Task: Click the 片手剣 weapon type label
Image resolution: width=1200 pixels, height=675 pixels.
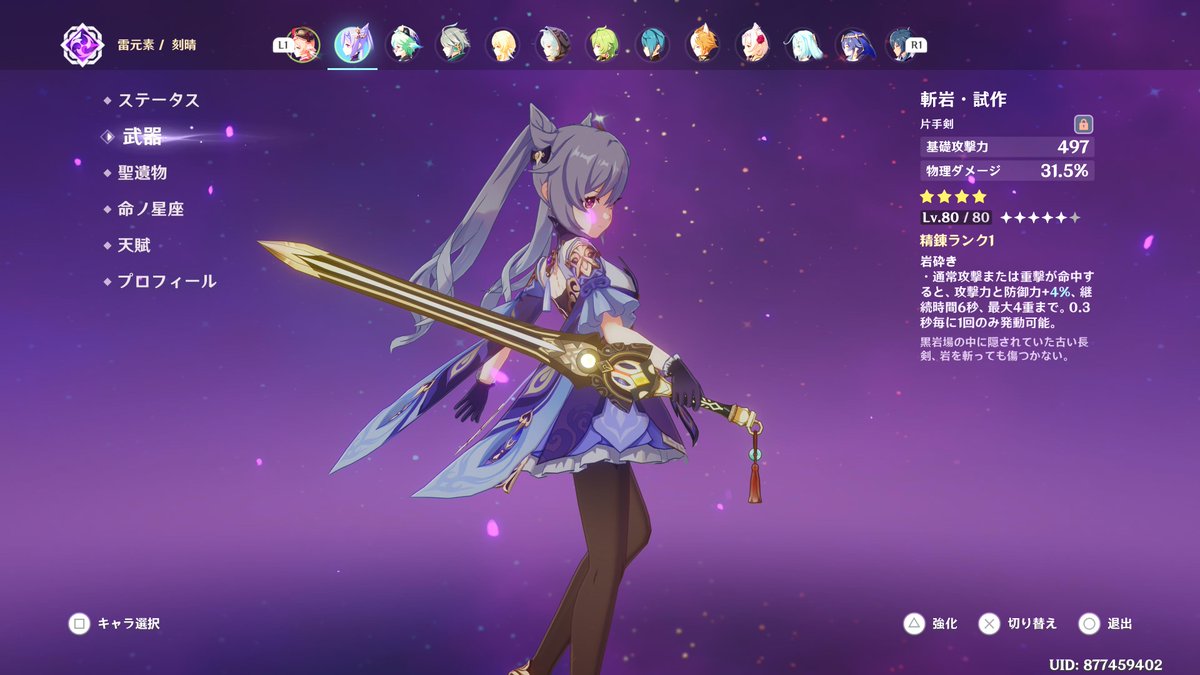Action: (936, 125)
